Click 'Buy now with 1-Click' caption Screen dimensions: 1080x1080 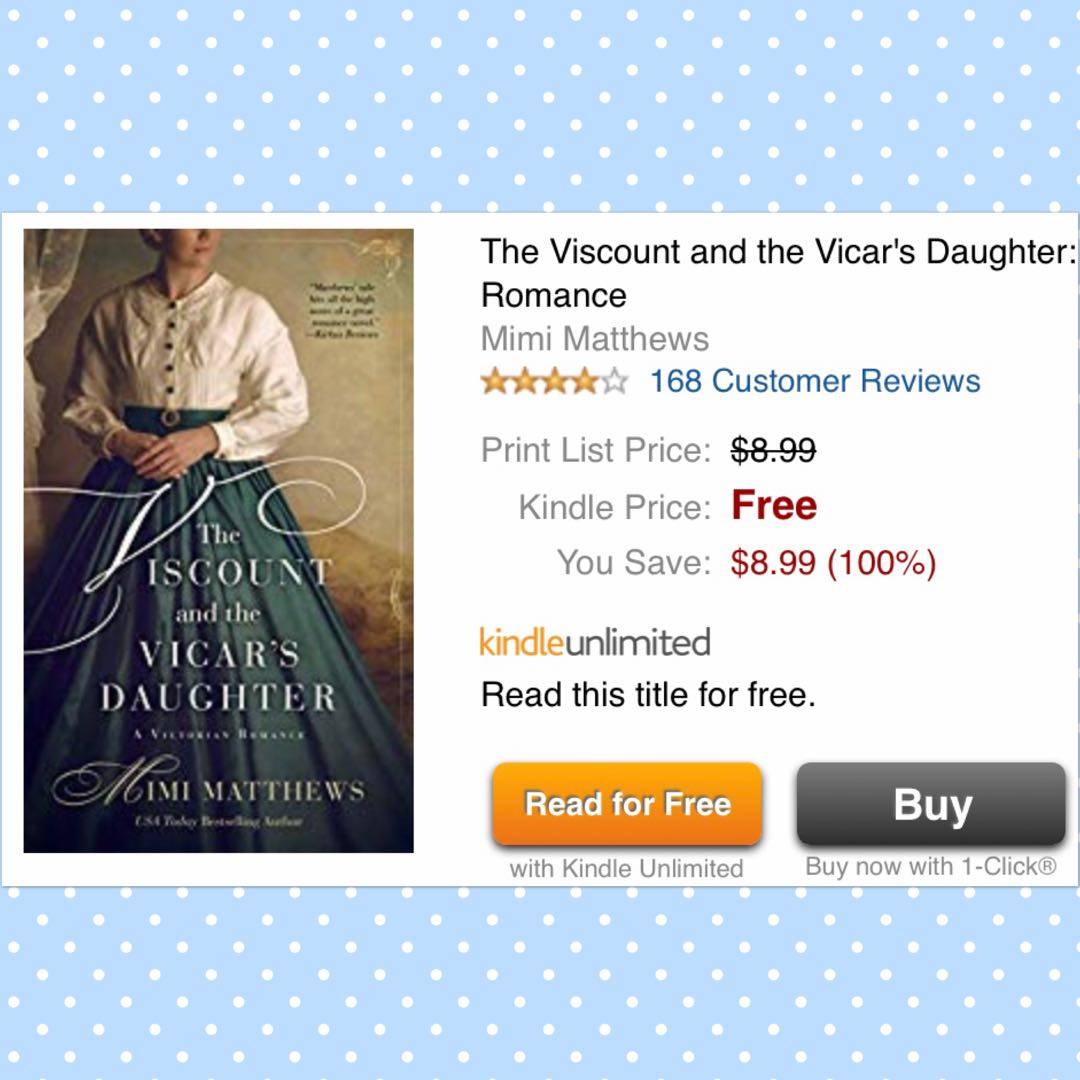click(931, 866)
